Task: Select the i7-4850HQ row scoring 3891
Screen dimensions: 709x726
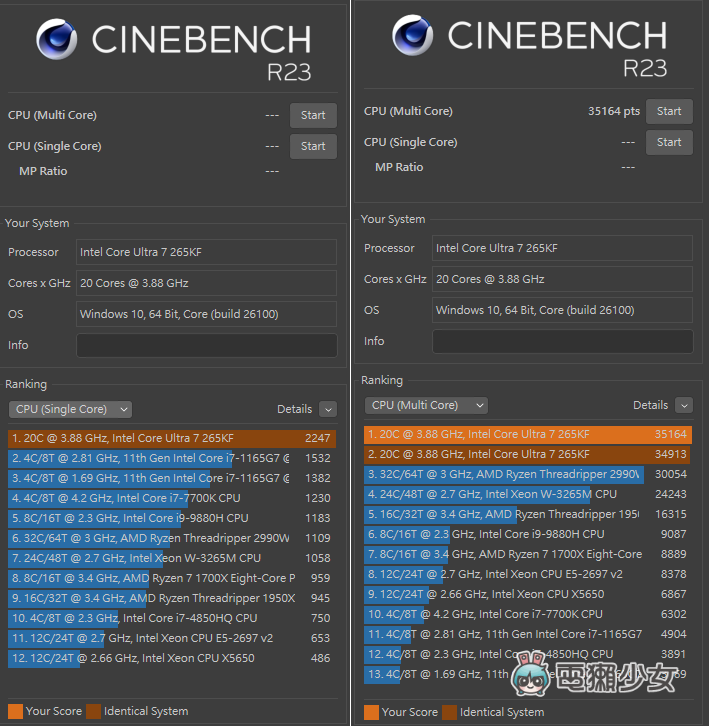Action: coord(528,654)
